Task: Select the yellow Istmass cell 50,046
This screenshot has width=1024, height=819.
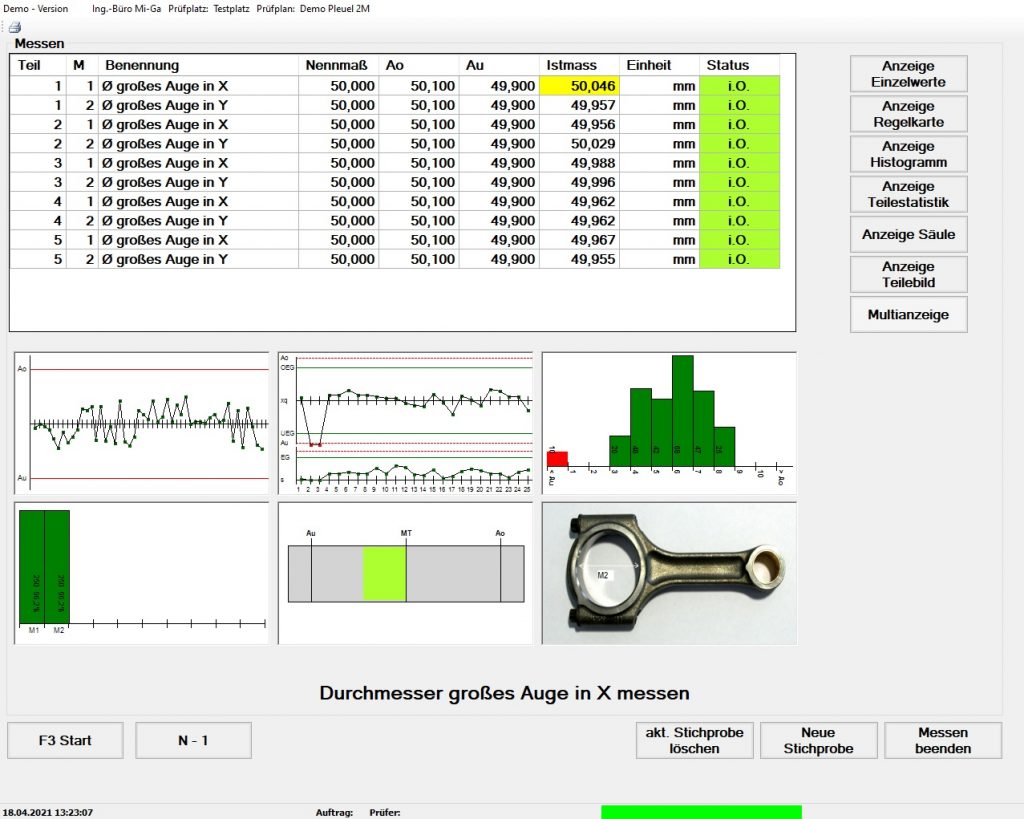Action: (579, 86)
